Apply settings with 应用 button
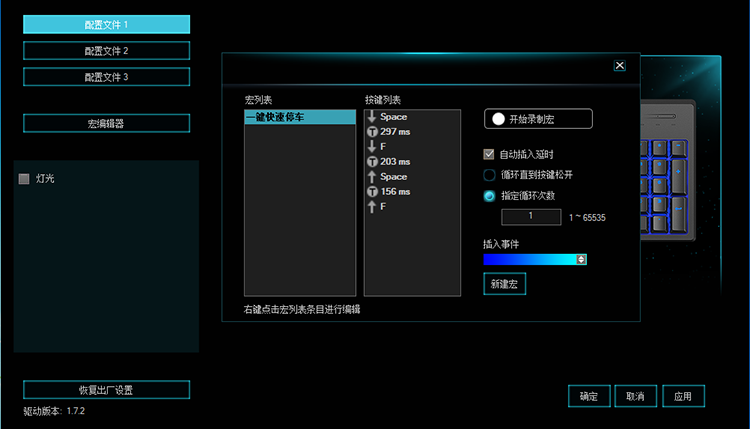 pos(683,396)
